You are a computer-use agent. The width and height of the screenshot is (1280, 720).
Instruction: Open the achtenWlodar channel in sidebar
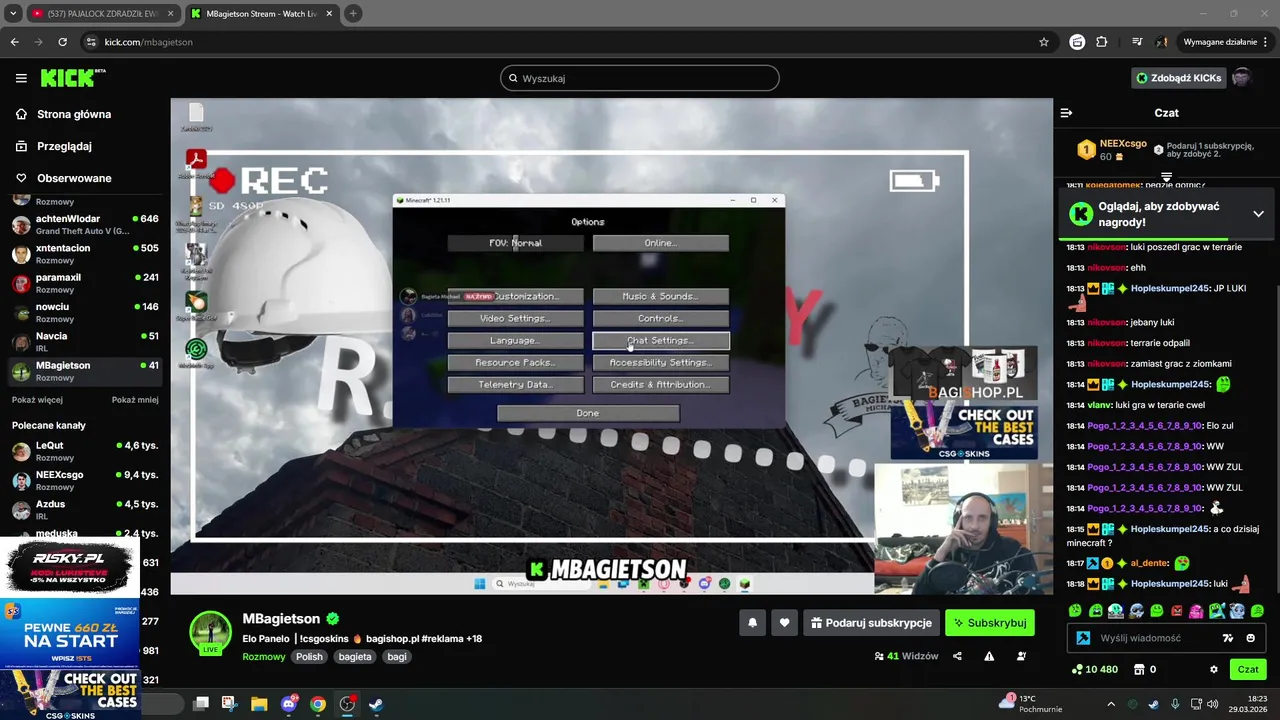[x=84, y=224]
